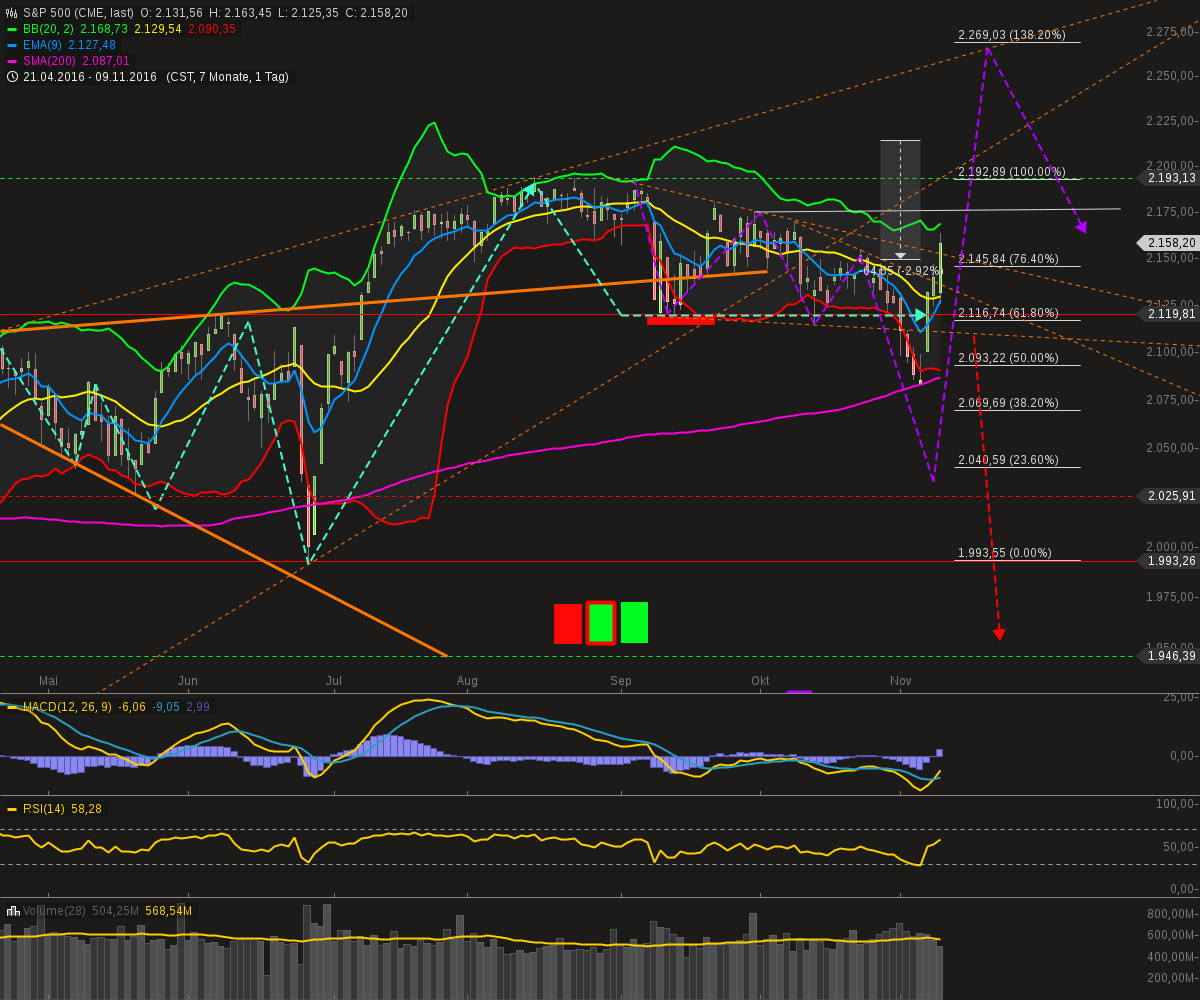Click Fibonacci label 2.069,69 (38.20%)
1200x1000 pixels.
[x=1008, y=403]
